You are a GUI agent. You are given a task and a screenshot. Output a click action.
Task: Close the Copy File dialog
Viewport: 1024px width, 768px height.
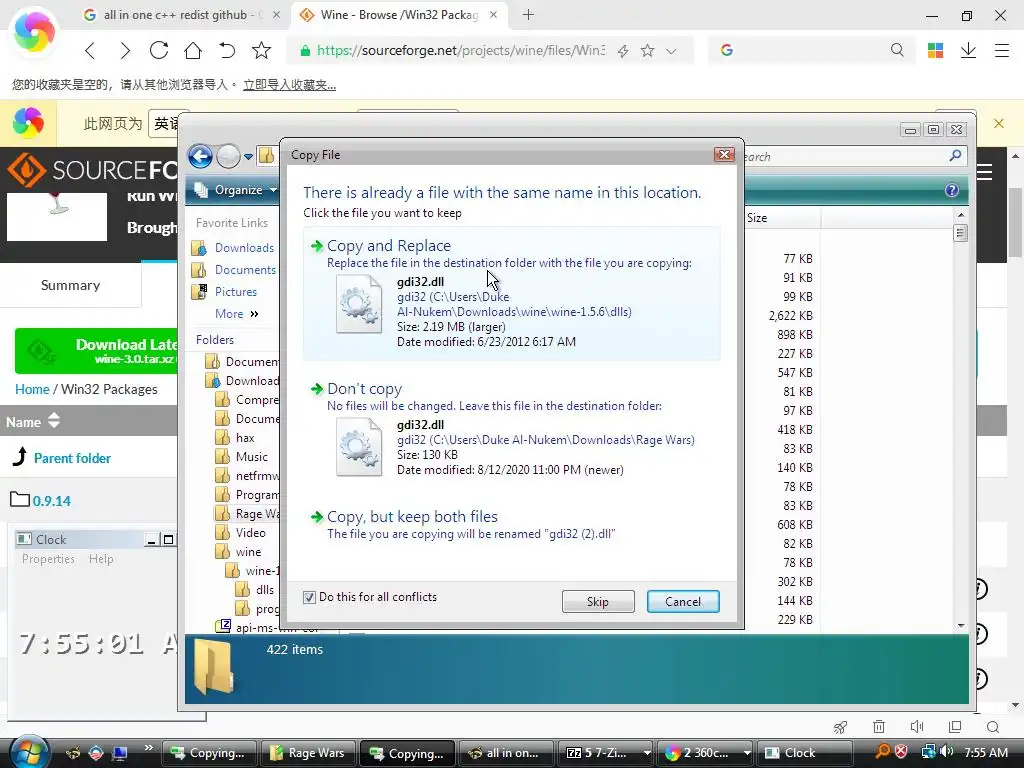coord(724,154)
